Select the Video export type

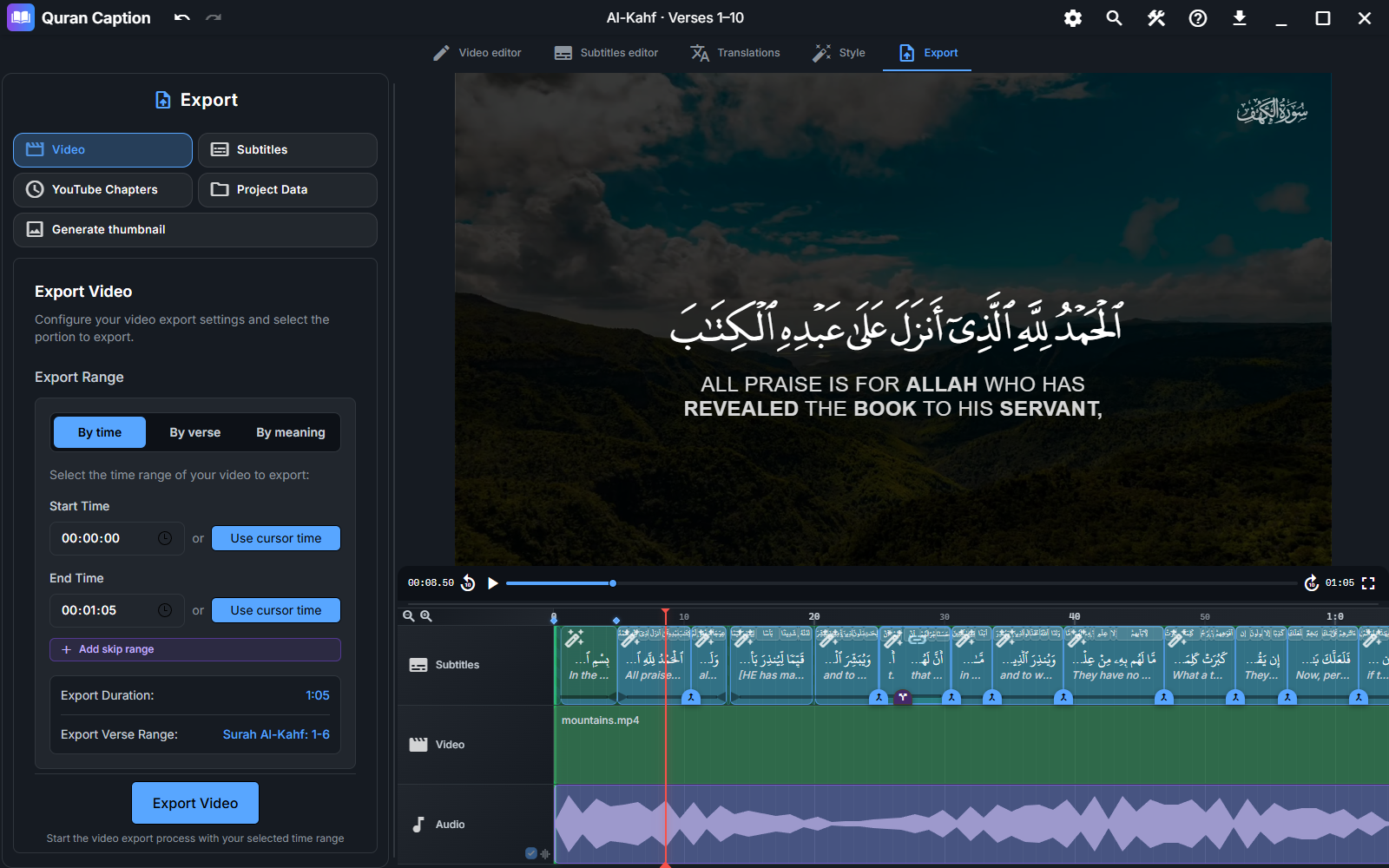tap(102, 149)
